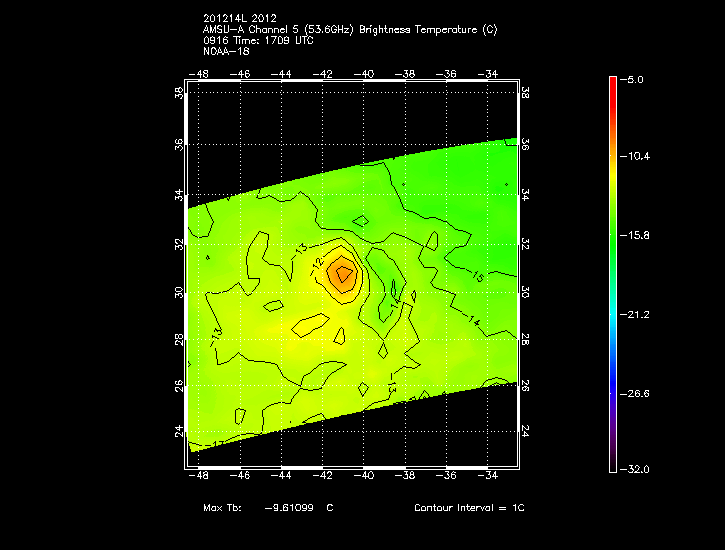Select the -26.6 color bar label

point(638,393)
